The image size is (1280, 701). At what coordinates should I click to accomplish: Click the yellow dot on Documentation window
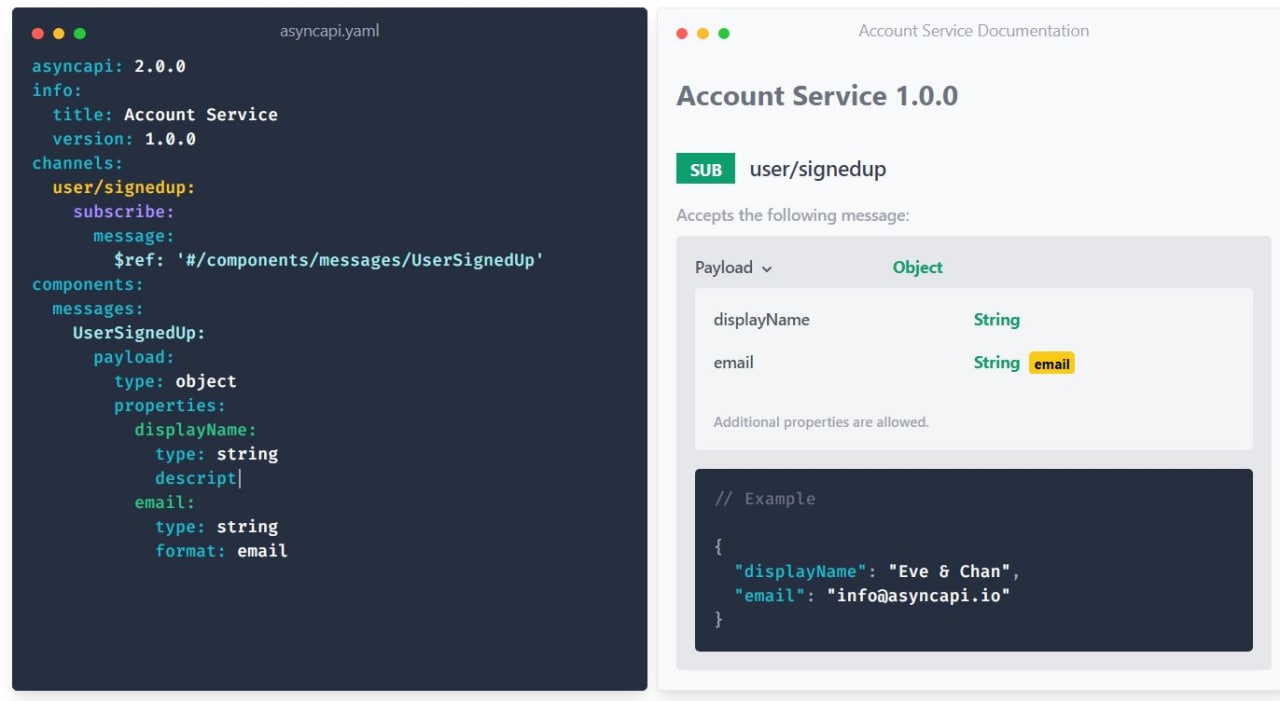[x=703, y=33]
